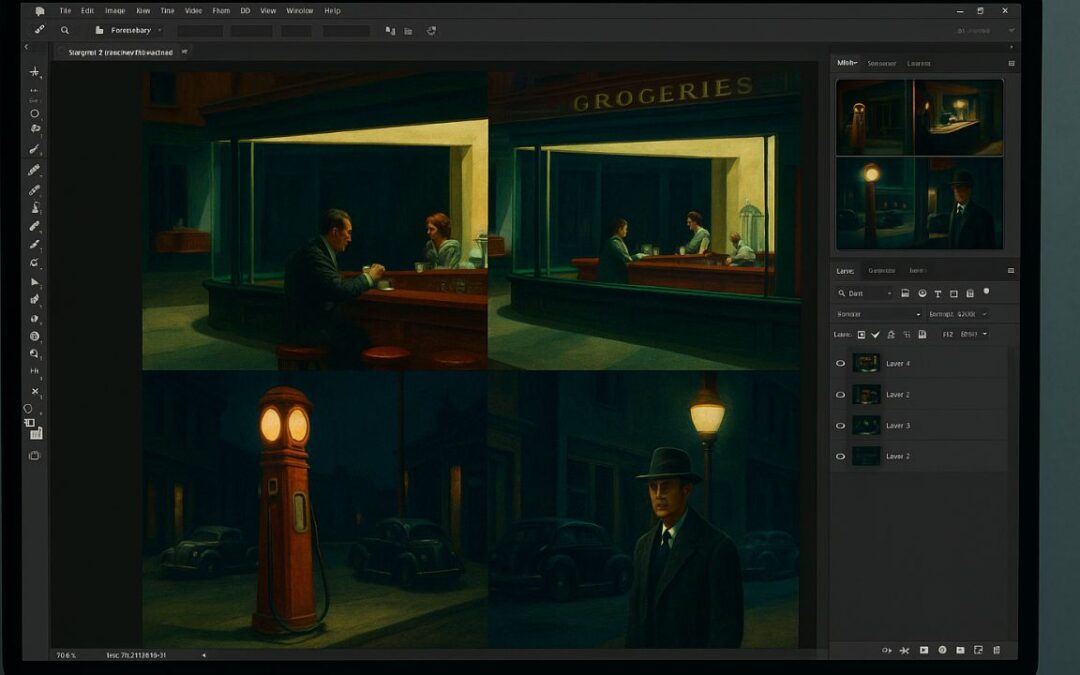Click the first filter icon after Dant dropdown
The height and width of the screenshot is (675, 1080).
905,293
